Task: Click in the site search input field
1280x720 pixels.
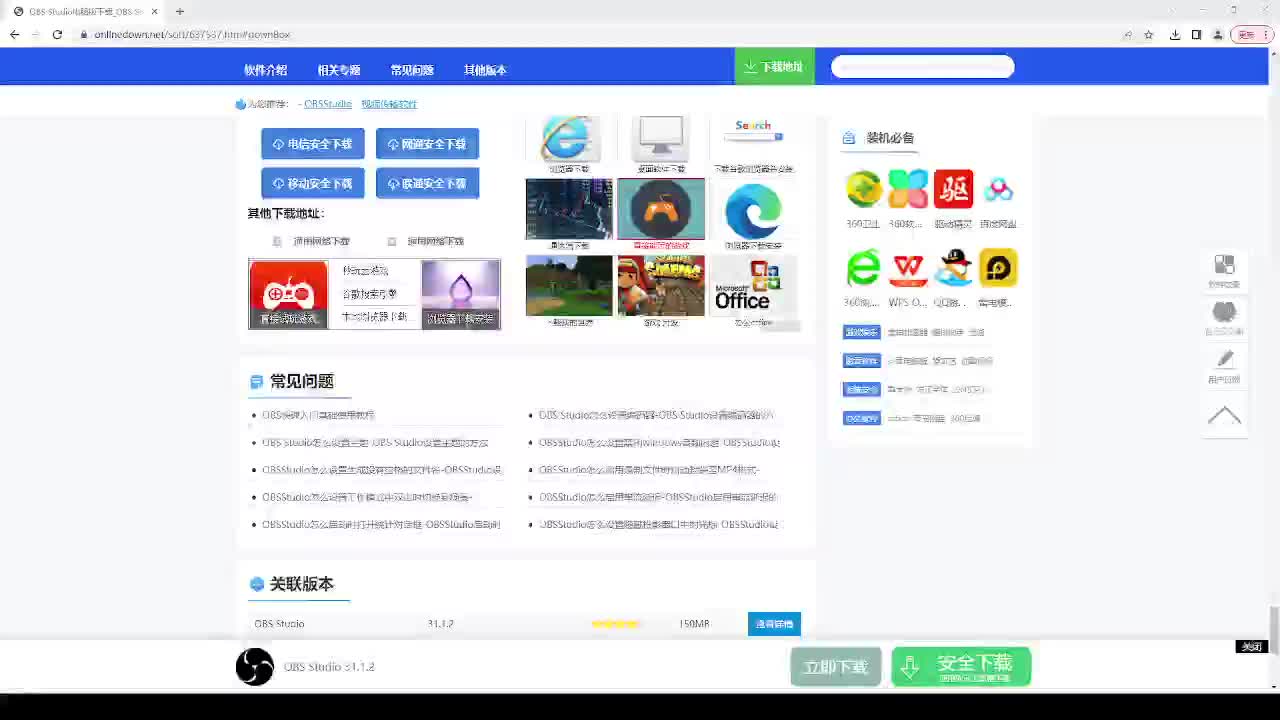Action: [922, 67]
